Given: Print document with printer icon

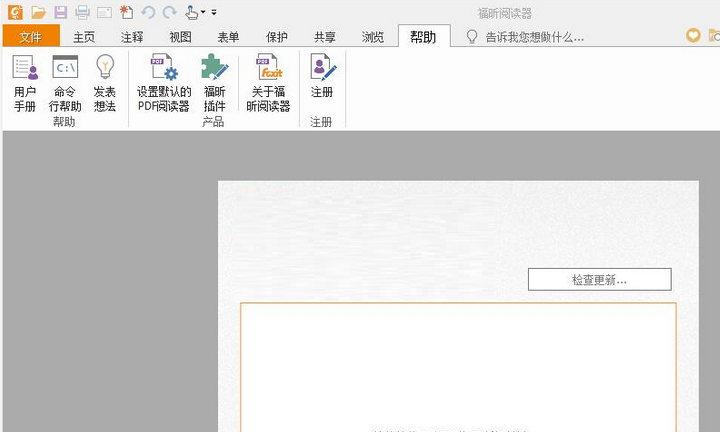Looking at the screenshot, I should tap(83, 12).
